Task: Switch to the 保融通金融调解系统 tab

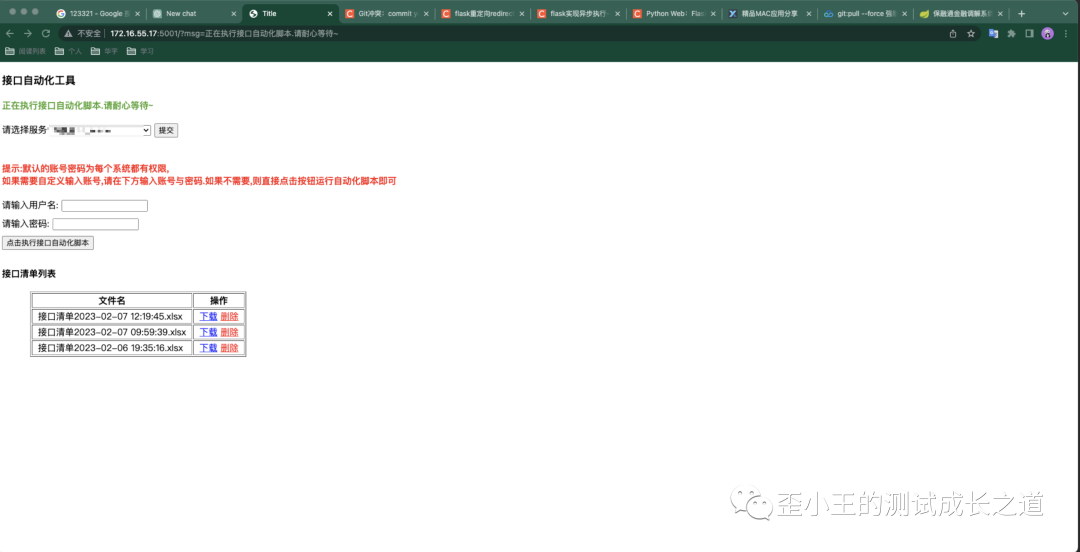Action: [x=960, y=13]
